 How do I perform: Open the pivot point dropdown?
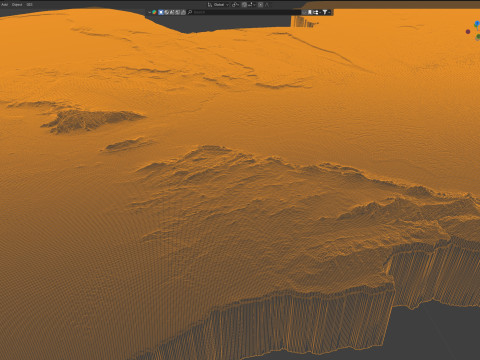tap(235, 5)
